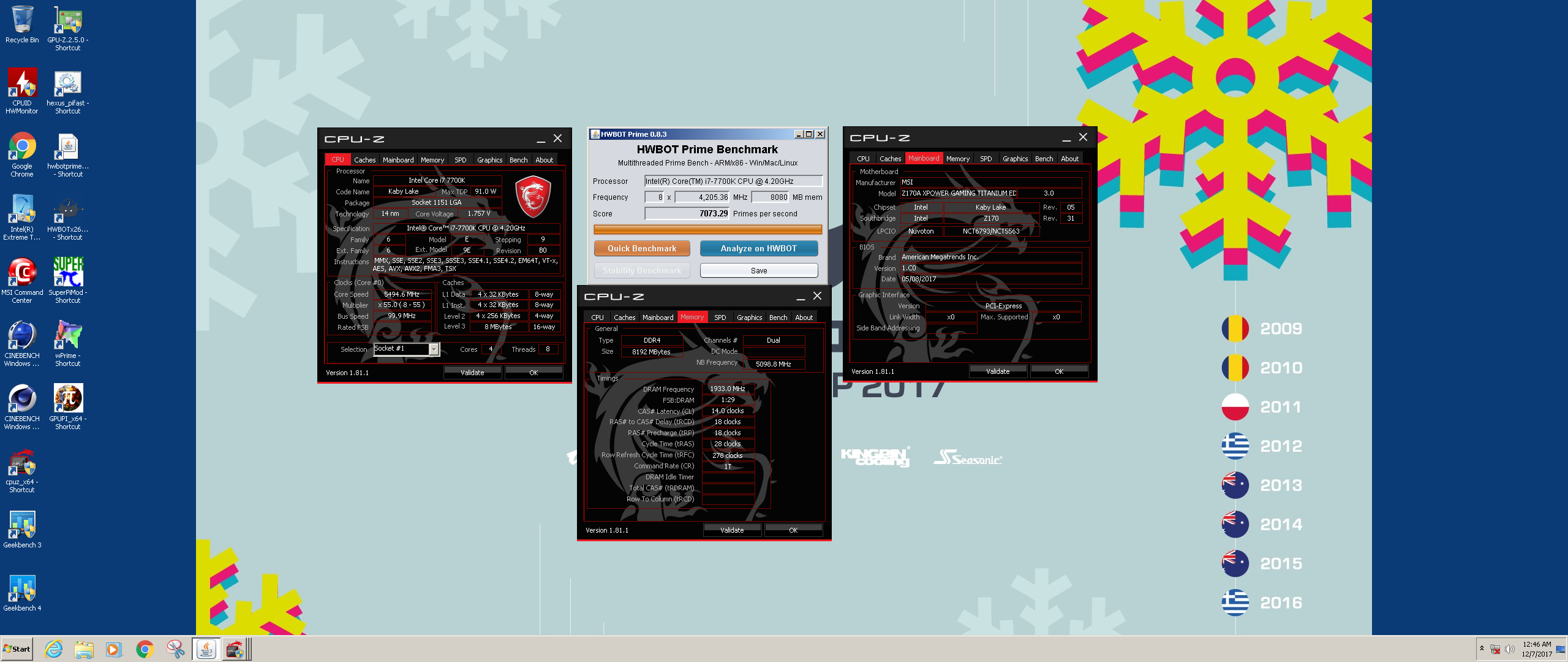Select Memory tab in right CPU-Z window

957,159
